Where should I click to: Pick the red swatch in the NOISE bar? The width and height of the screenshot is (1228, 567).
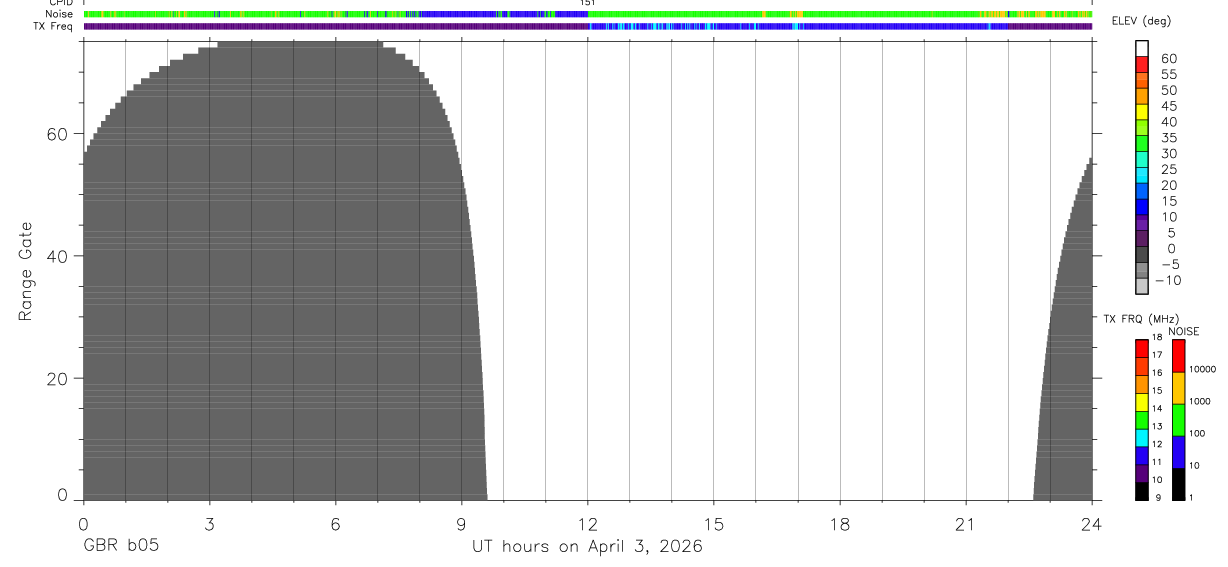(x=1178, y=356)
